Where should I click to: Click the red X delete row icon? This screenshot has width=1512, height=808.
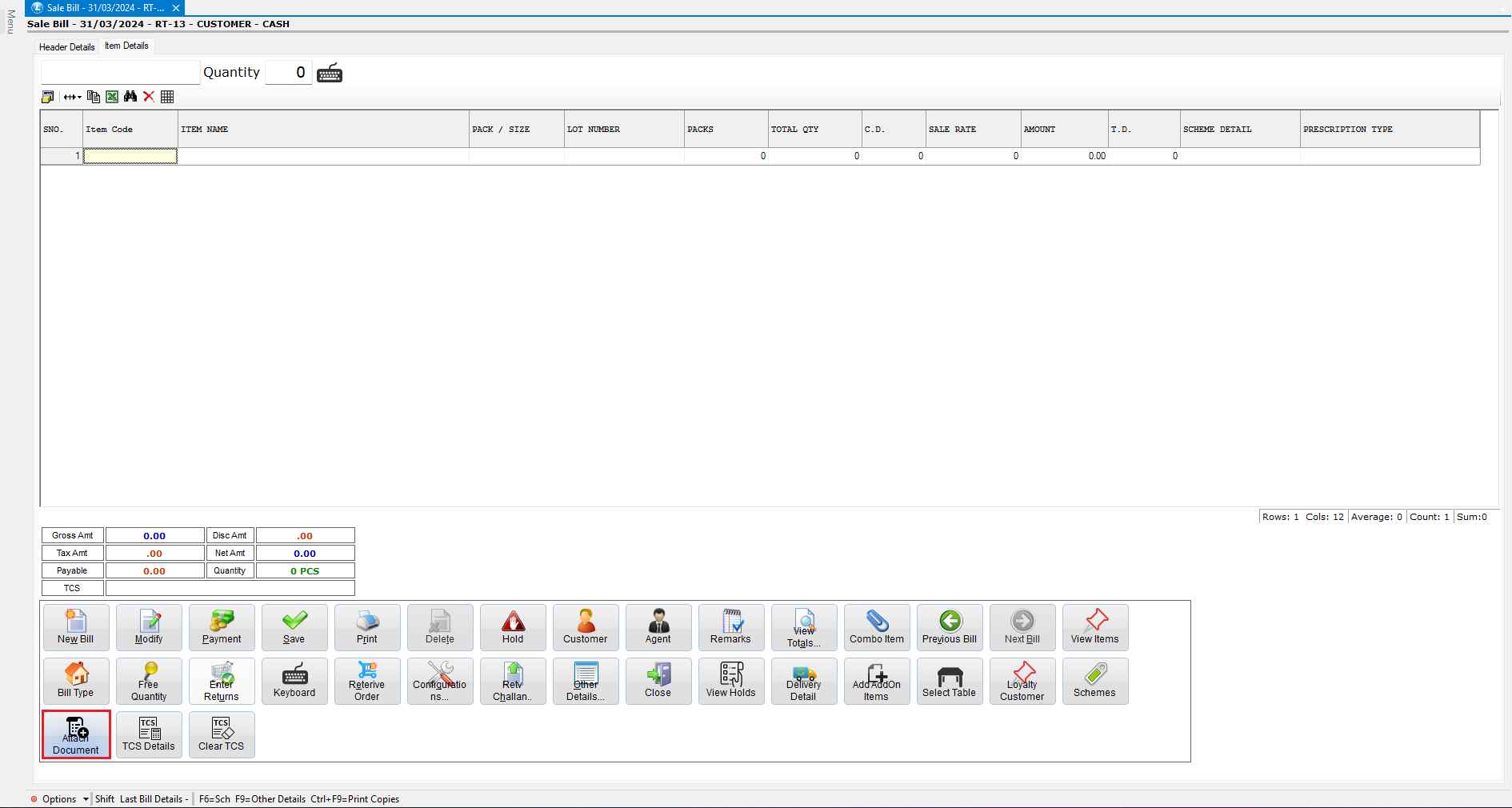[149, 97]
